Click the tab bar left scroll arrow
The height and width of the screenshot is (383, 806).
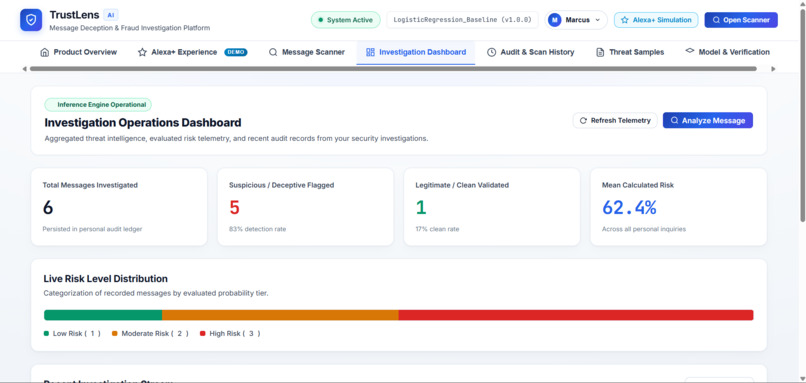click(x=24, y=69)
